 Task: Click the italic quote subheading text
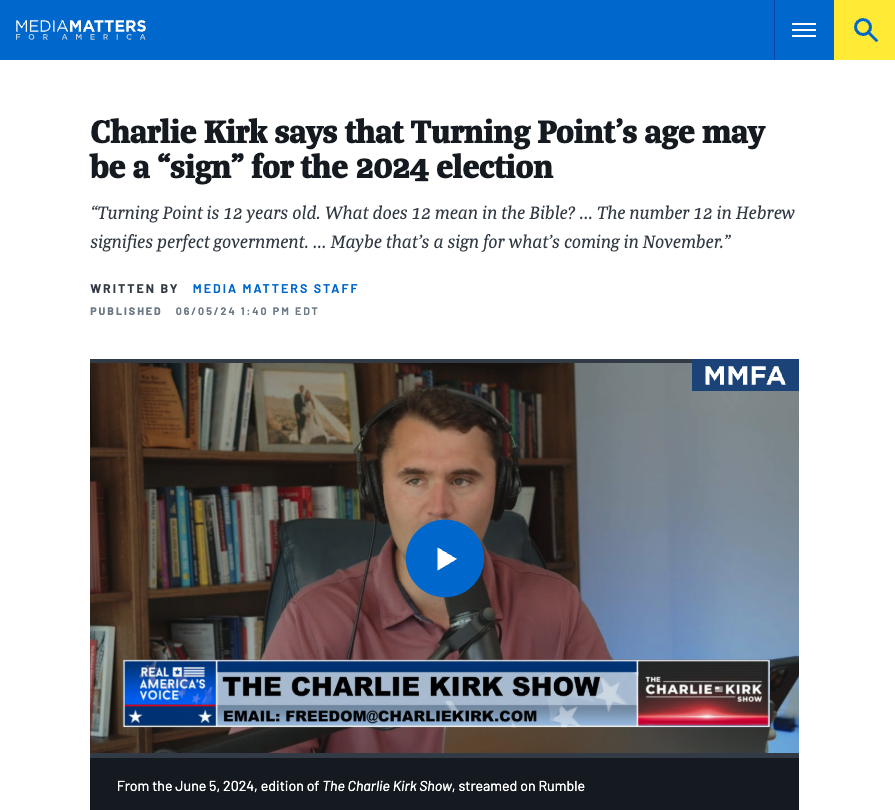[x=442, y=227]
